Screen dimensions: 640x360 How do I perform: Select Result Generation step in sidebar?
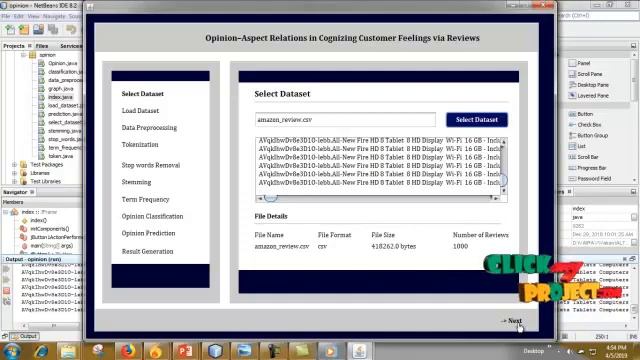click(x=147, y=251)
